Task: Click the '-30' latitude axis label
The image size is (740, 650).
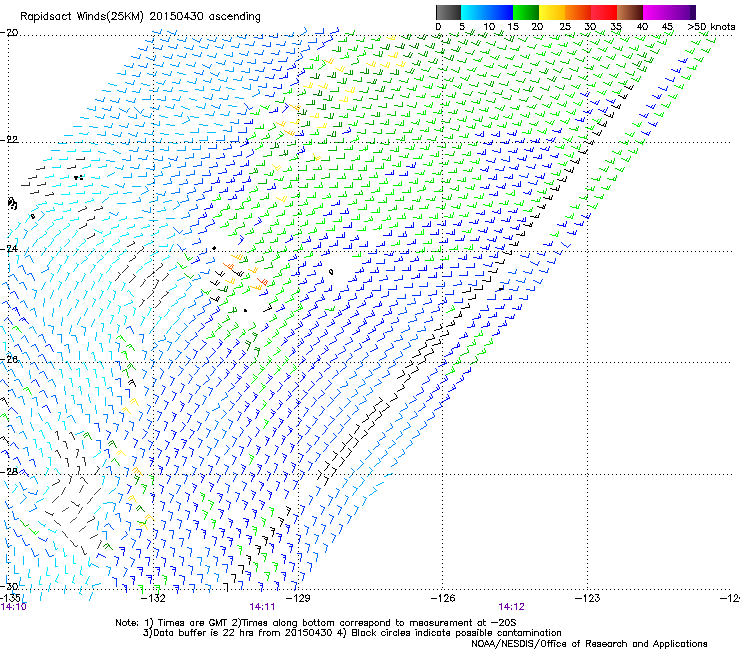Action: point(9,586)
